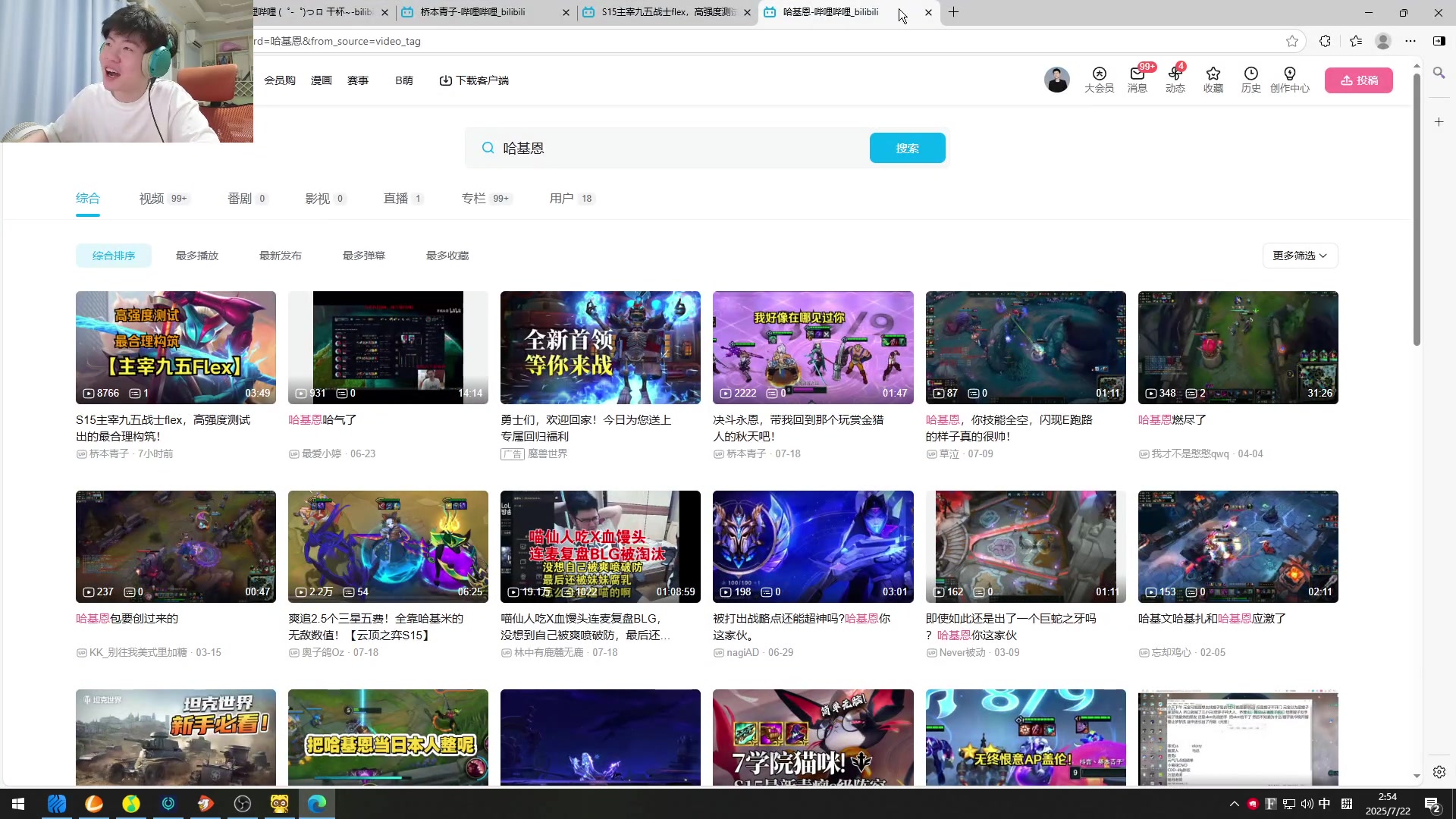
Task: Open browser settings and more menu
Action: tap(1410, 41)
